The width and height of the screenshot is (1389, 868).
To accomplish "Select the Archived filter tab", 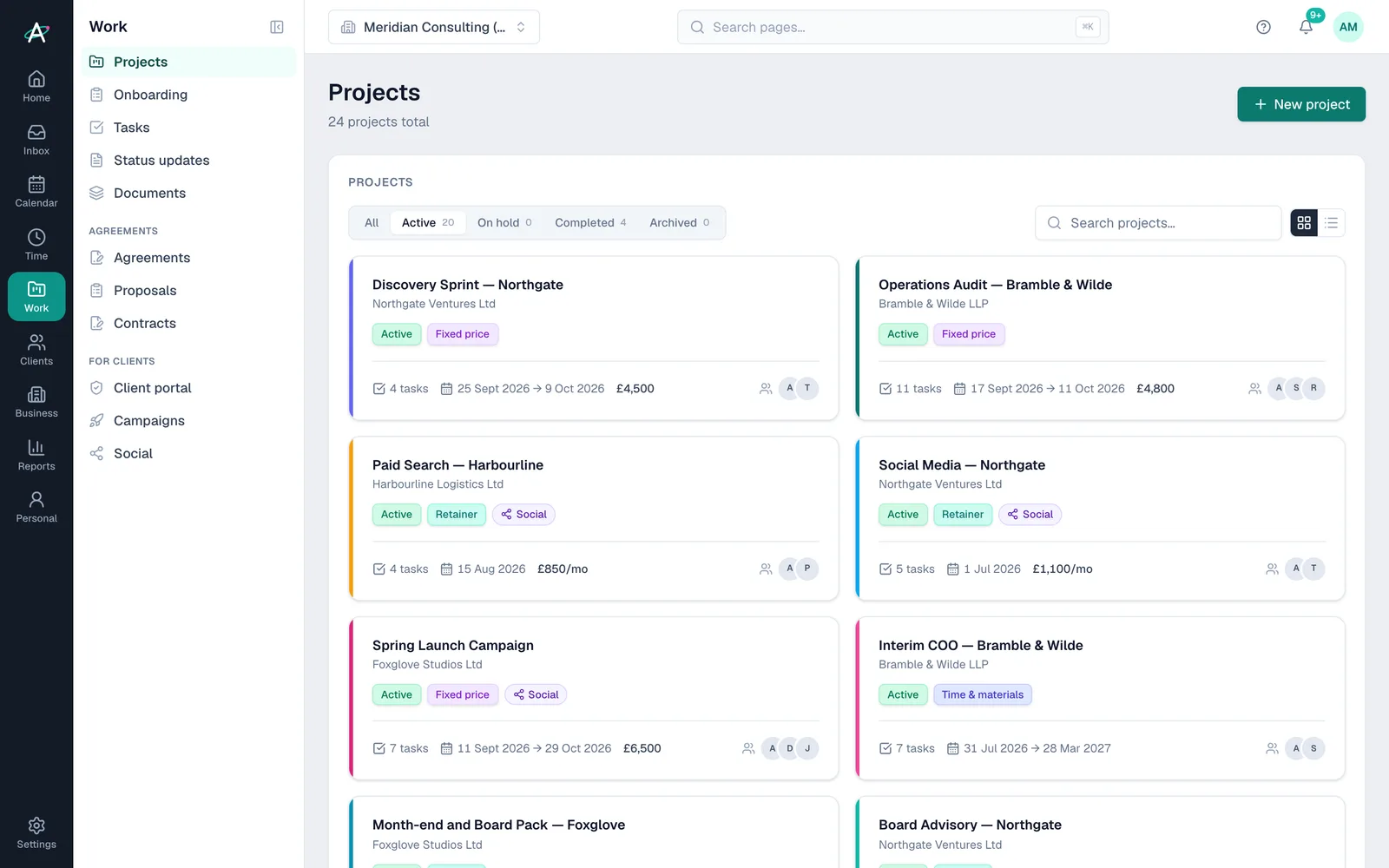I will [680, 223].
